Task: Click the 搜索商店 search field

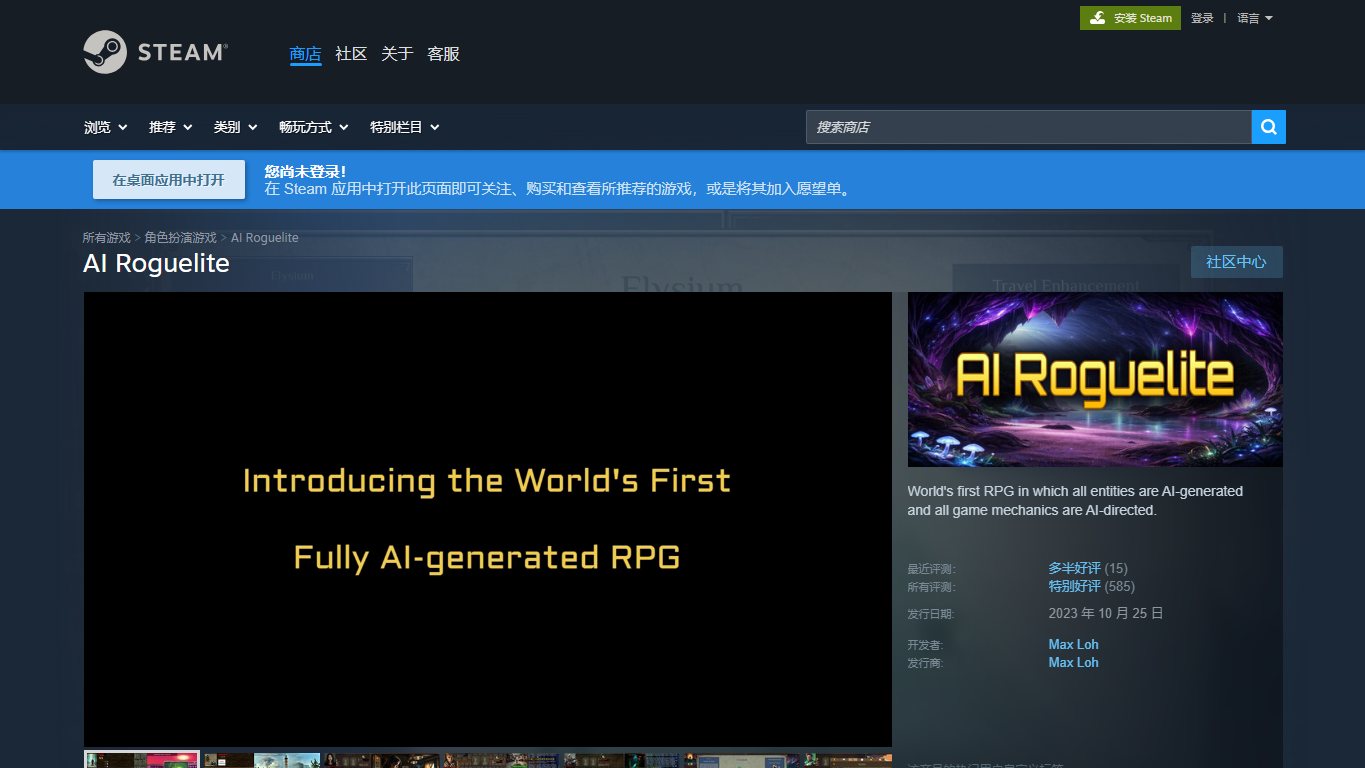Action: 1029,127
